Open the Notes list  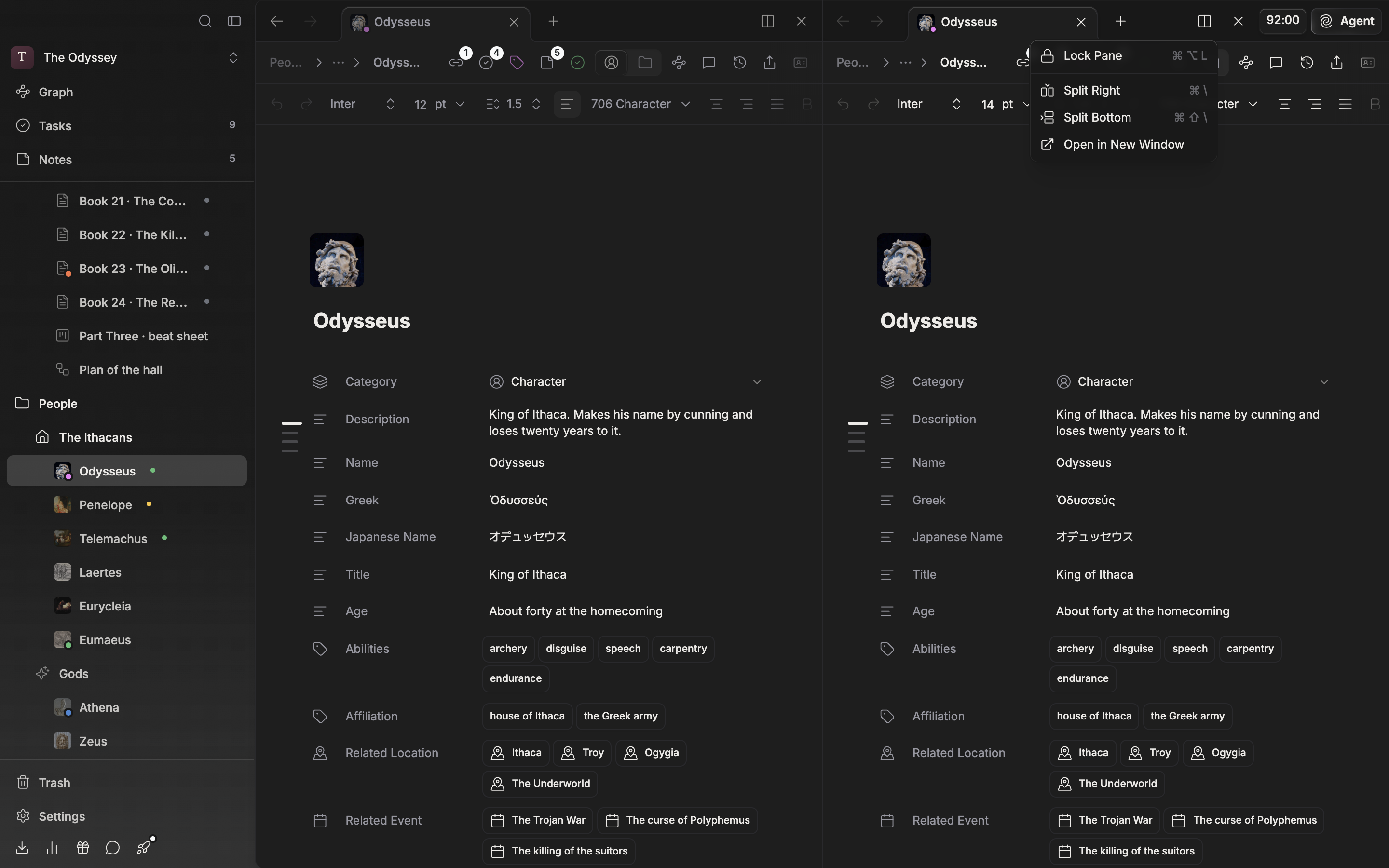click(x=127, y=160)
